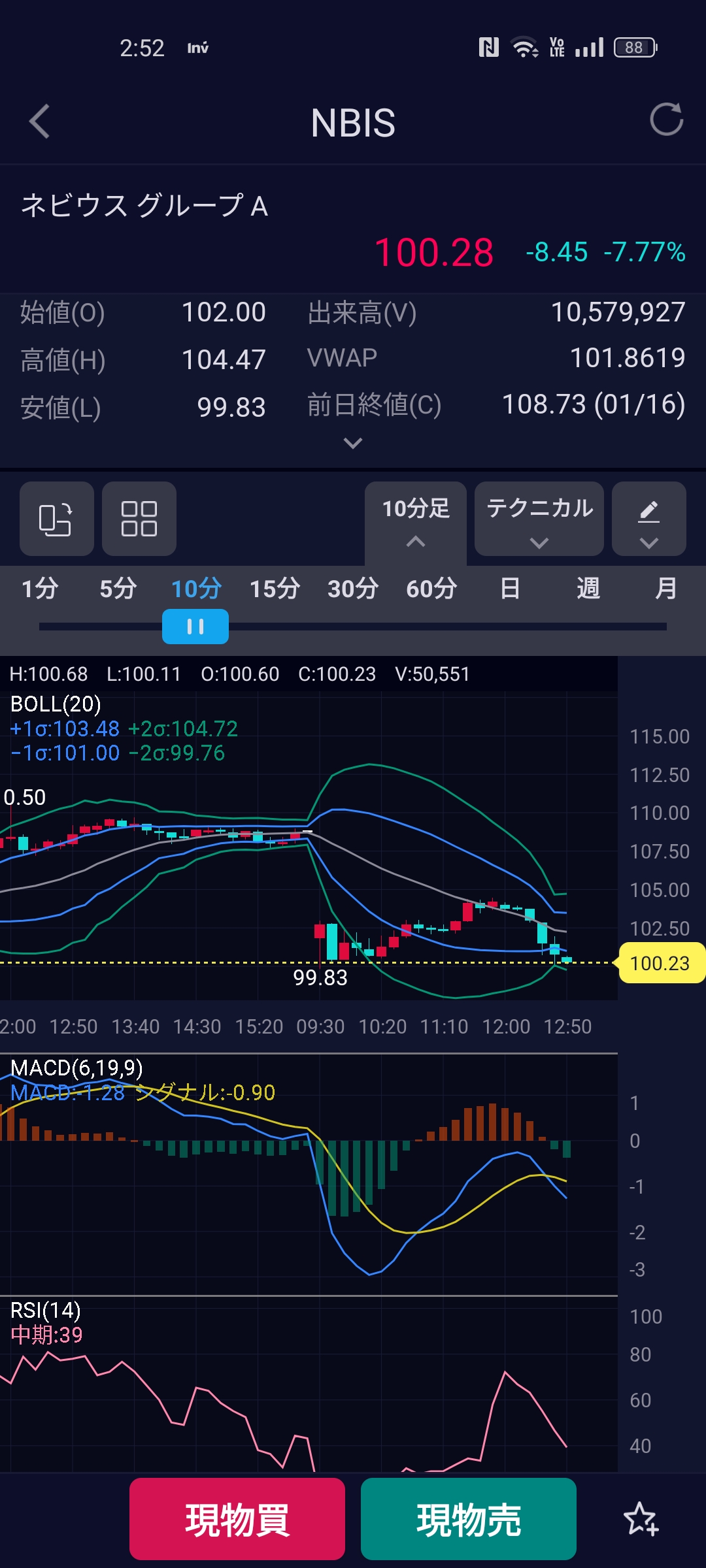The width and height of the screenshot is (706, 1568).
Task: Open the テクニカル indicators dropdown
Action: tap(539, 519)
